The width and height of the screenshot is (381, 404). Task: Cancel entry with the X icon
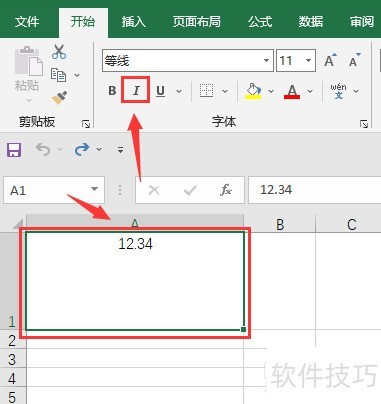[154, 190]
